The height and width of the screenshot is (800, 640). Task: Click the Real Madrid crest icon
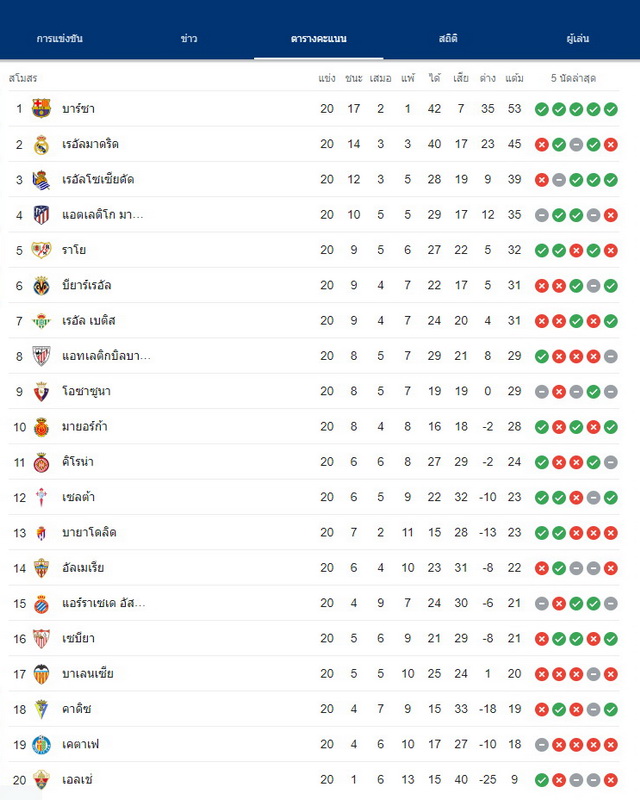point(41,144)
